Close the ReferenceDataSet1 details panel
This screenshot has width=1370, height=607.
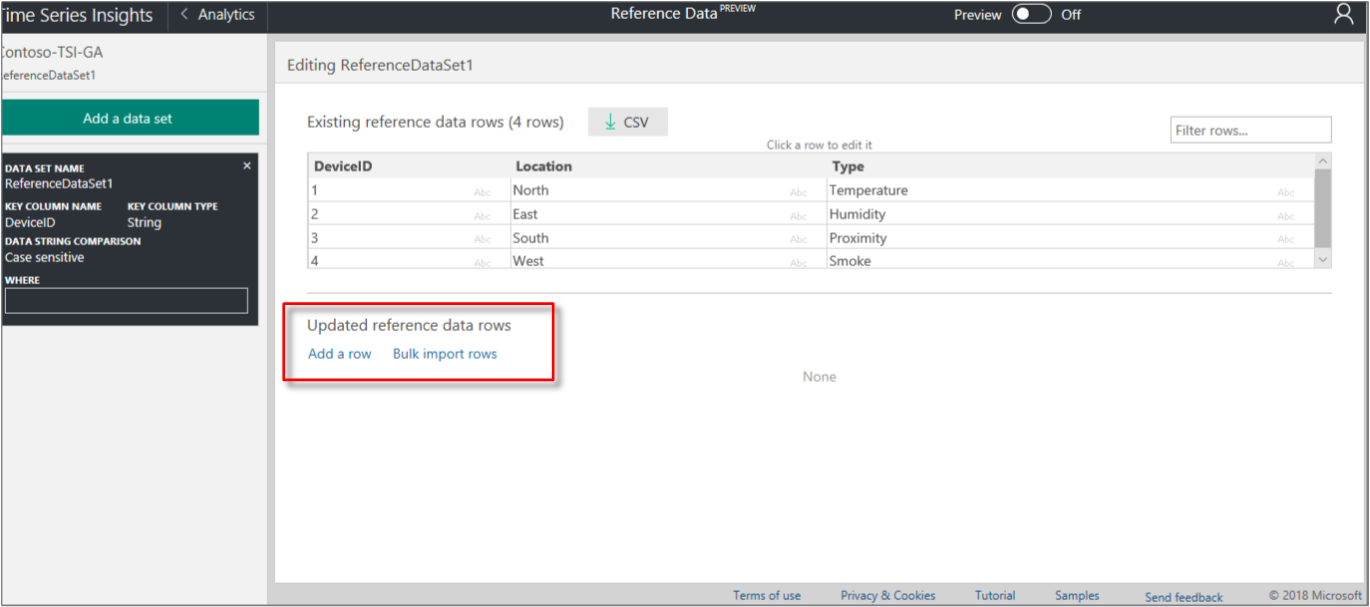coord(246,165)
